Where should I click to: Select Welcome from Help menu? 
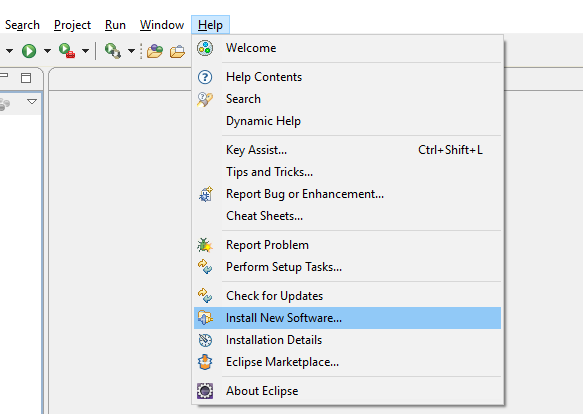(347, 48)
